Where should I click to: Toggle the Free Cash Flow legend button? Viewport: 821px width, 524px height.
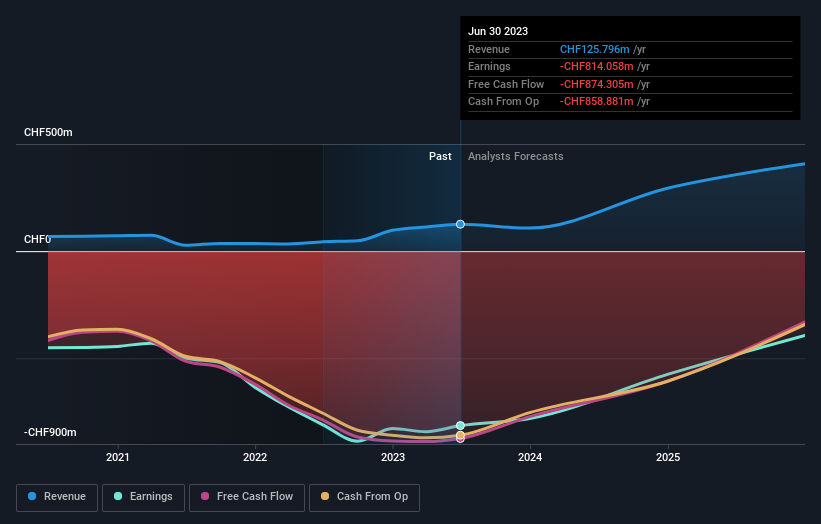pos(247,497)
